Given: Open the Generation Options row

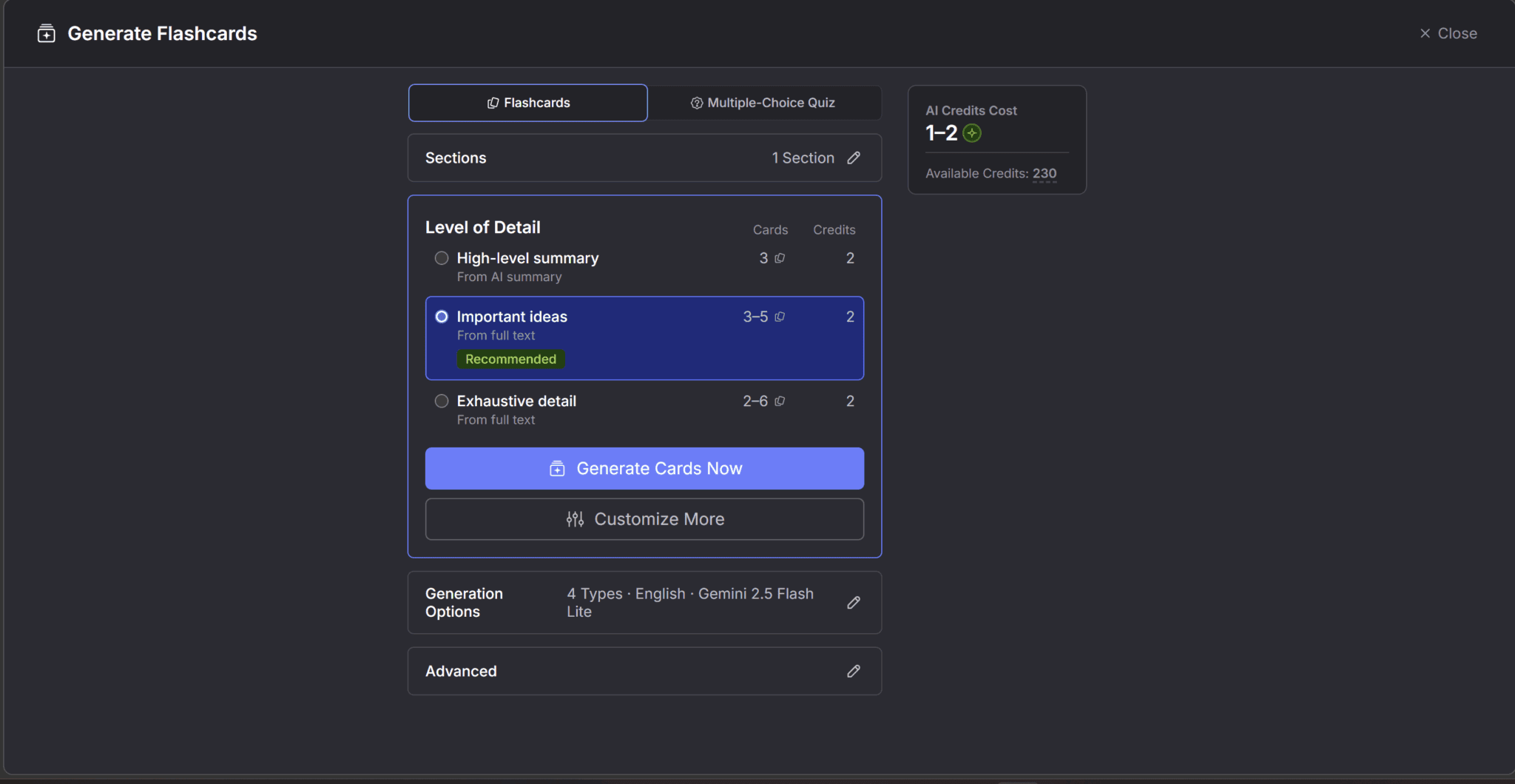Looking at the screenshot, I should [x=644, y=603].
